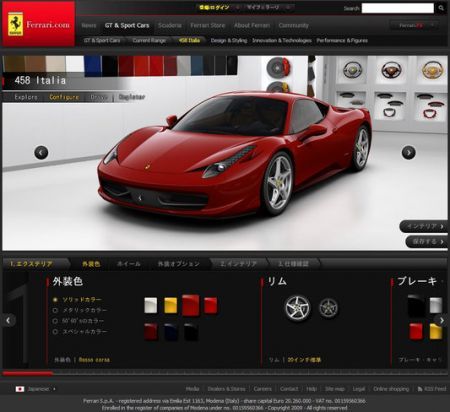450x412 pixels.
Task: Open the Dealers & Stores footer link
Action: tap(226, 389)
